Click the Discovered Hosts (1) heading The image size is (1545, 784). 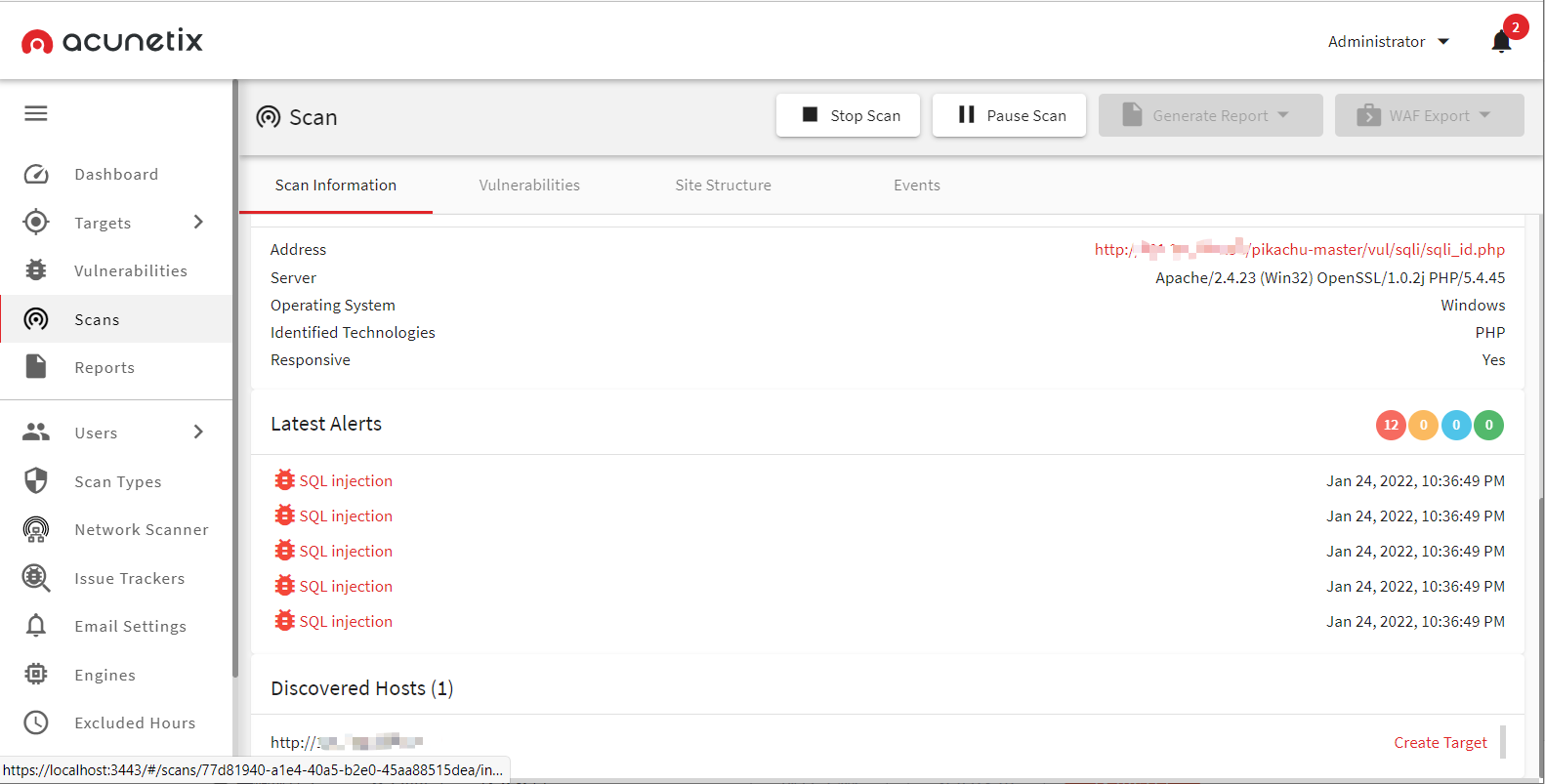(x=361, y=688)
